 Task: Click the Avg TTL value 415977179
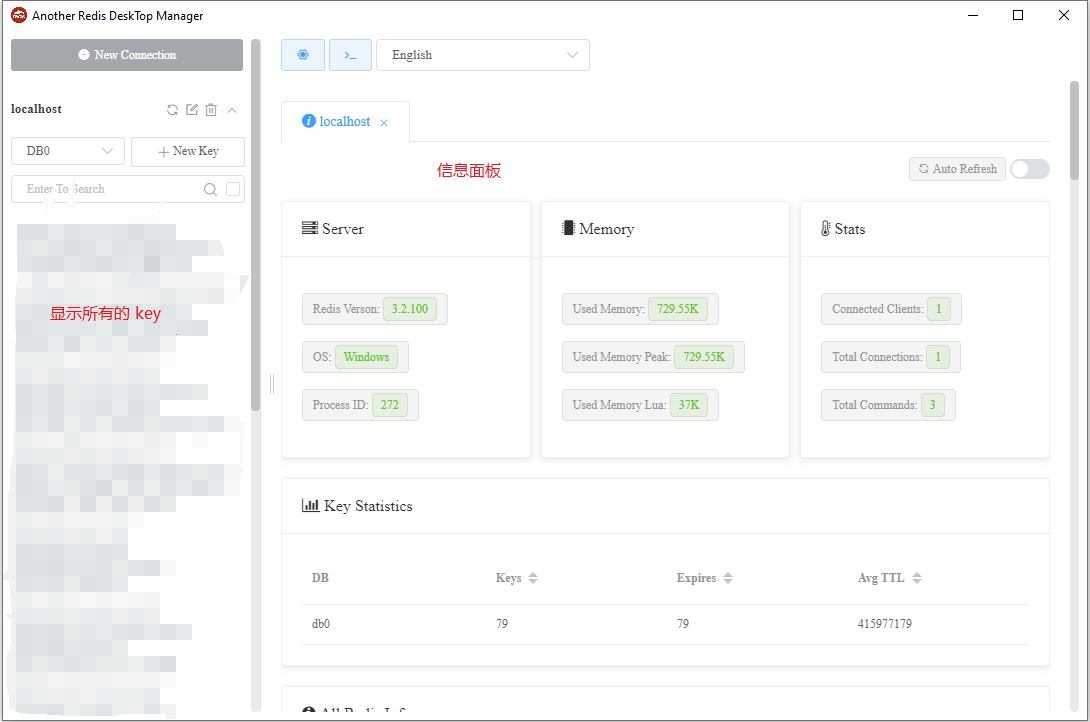point(884,624)
